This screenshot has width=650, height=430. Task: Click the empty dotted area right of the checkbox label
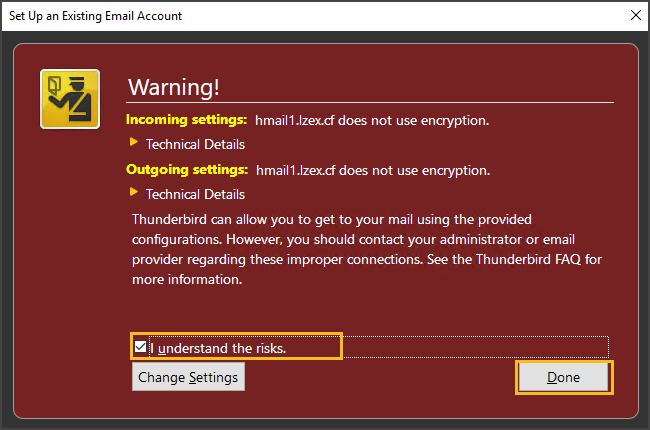coord(475,347)
